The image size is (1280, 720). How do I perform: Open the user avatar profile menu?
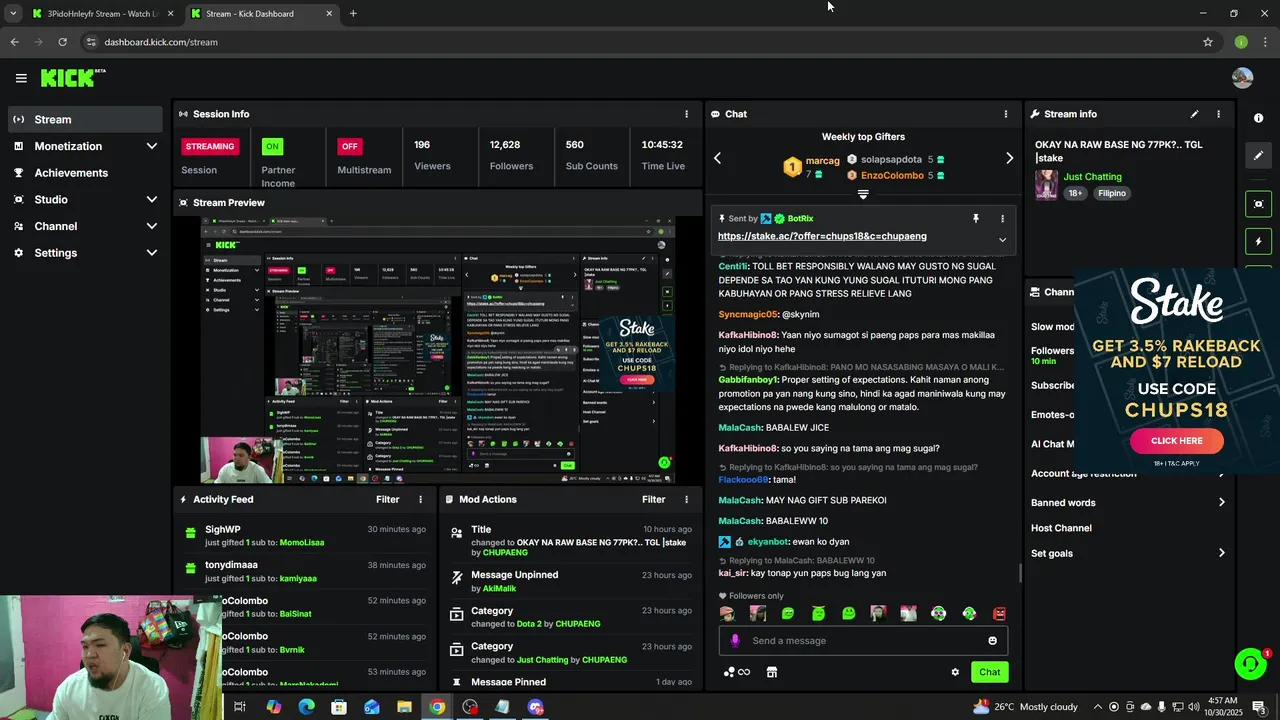coord(1242,78)
